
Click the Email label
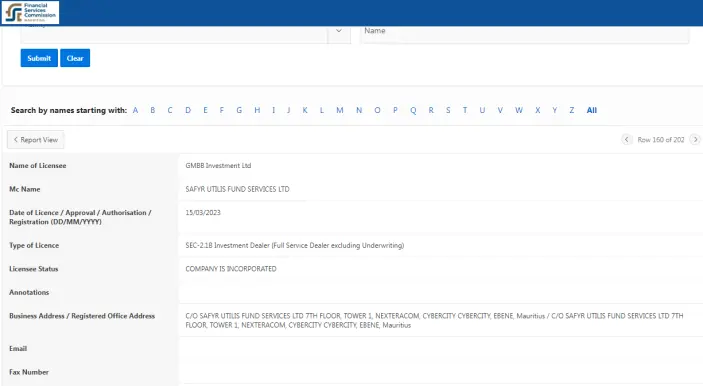coord(18,348)
